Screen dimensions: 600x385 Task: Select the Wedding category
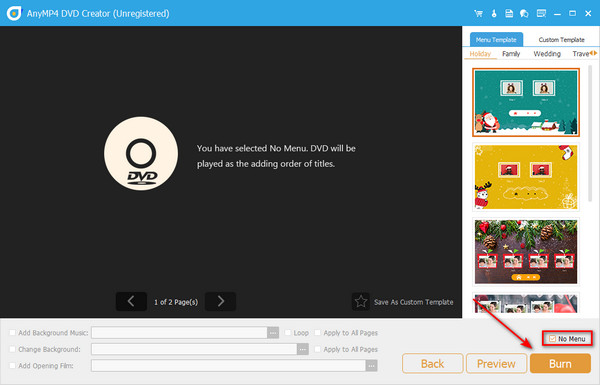tap(547, 54)
